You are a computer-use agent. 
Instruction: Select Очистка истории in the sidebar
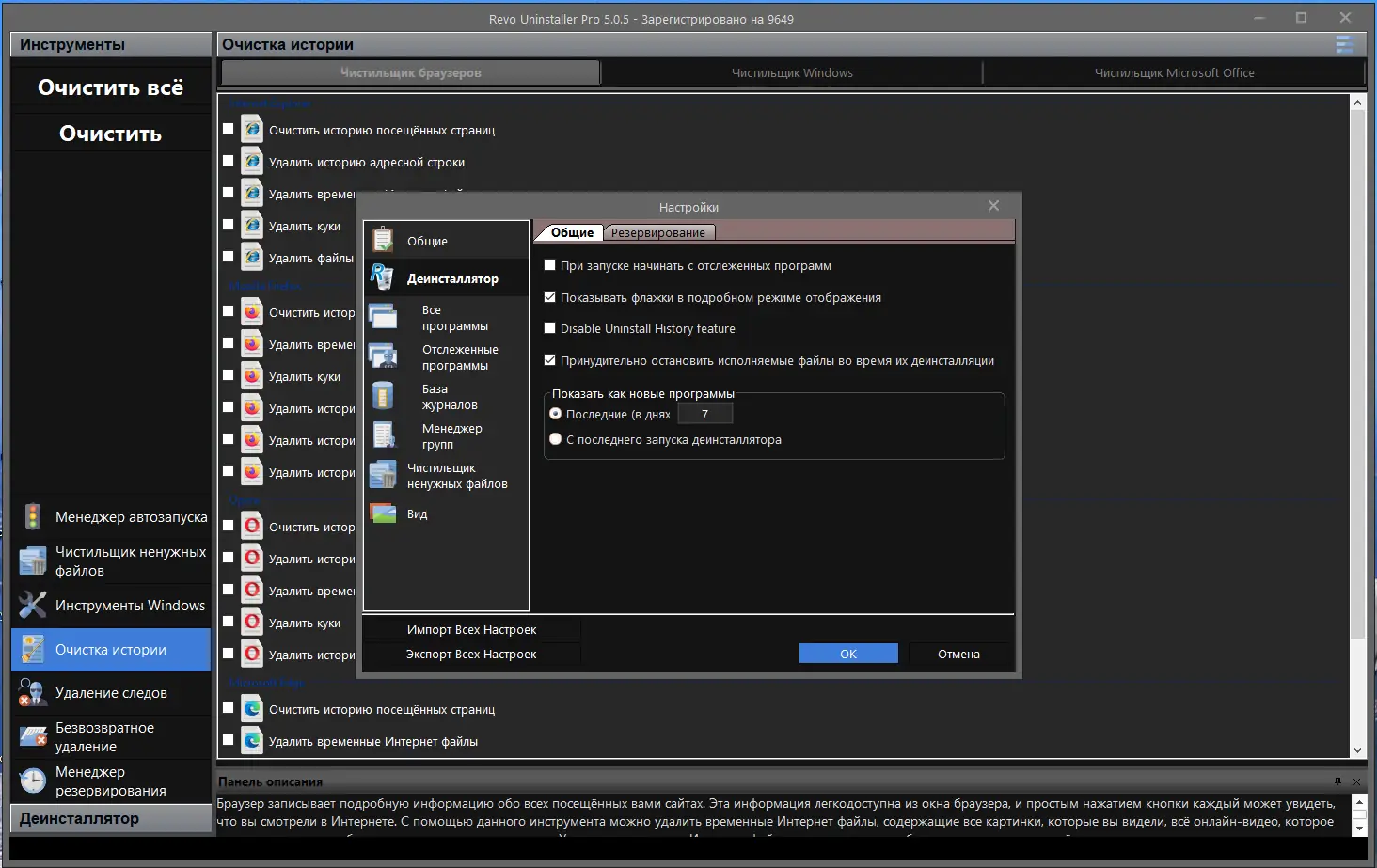point(111,650)
